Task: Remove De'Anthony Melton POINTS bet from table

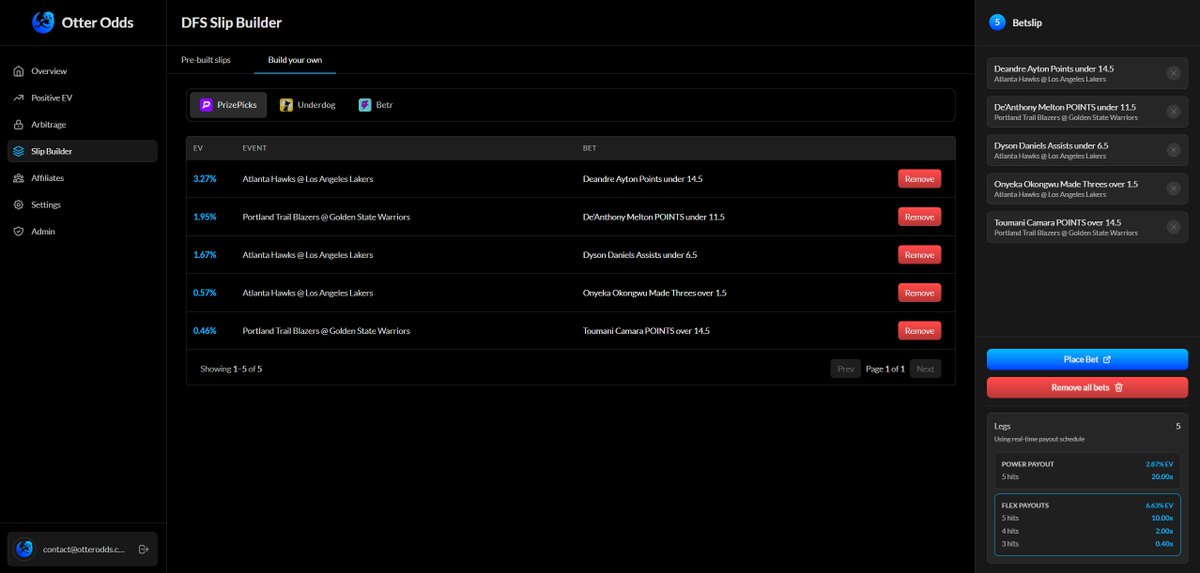Action: click(919, 217)
